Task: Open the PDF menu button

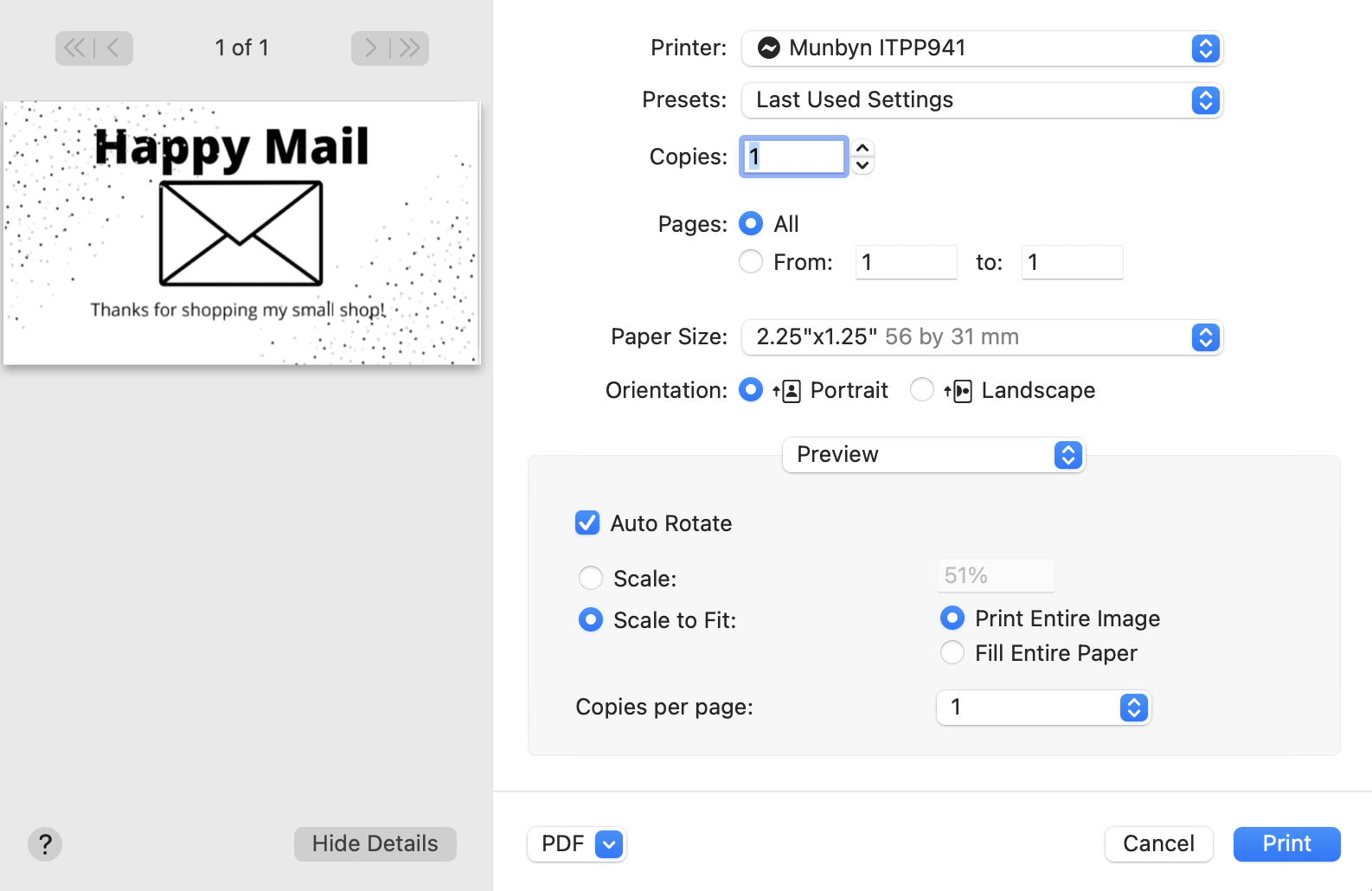Action: coord(577,844)
